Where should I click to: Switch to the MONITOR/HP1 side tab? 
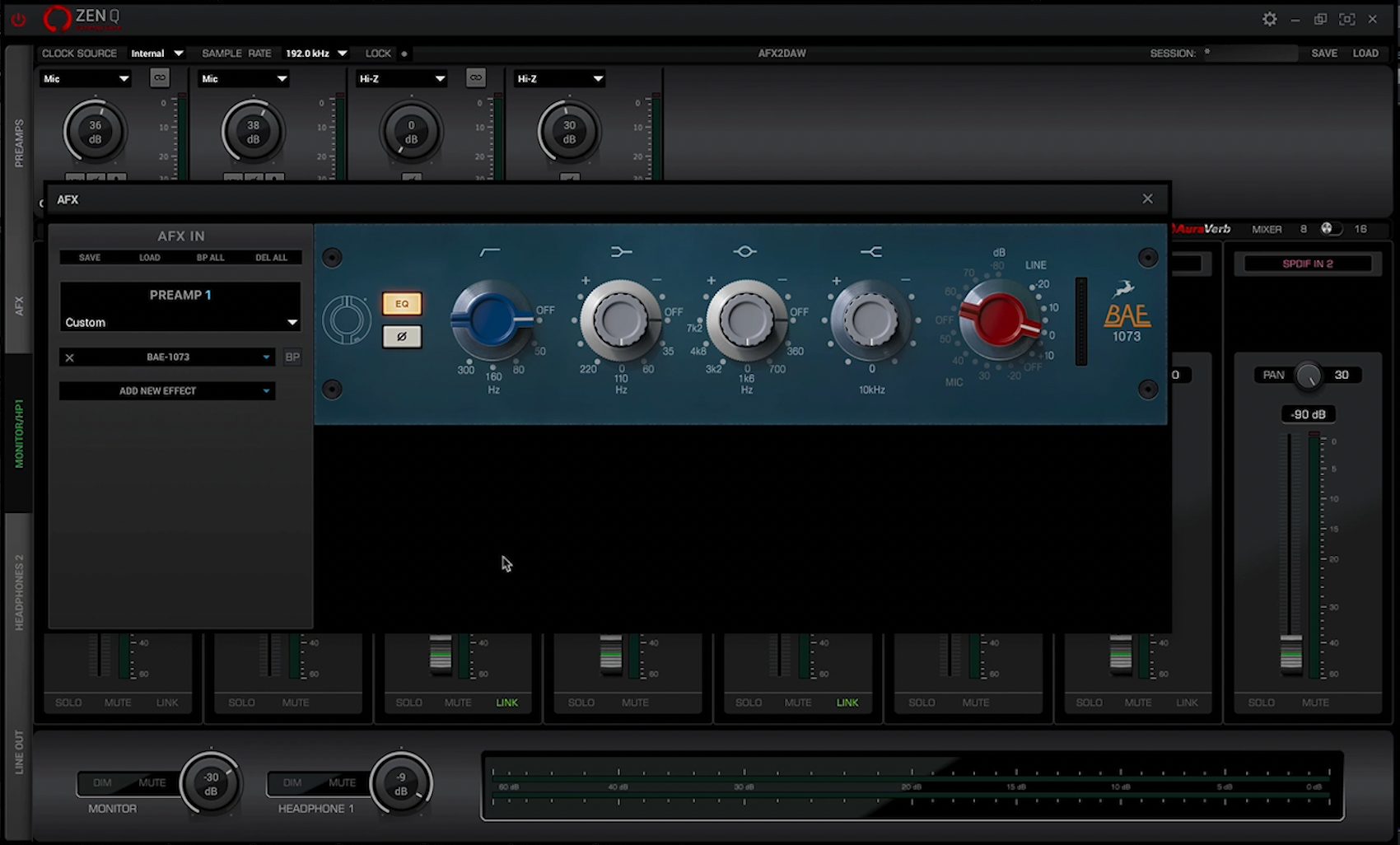coord(19,434)
